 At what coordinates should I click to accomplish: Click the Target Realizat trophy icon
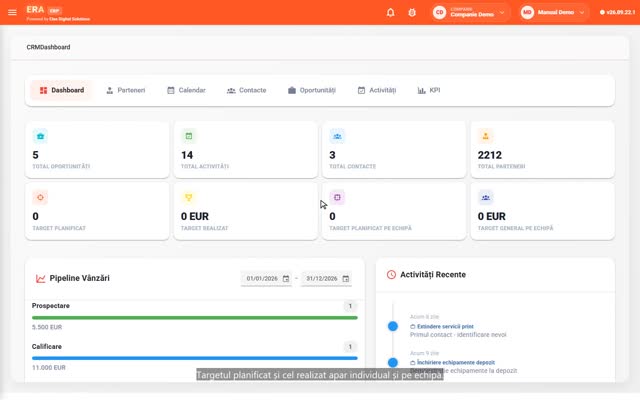189,198
